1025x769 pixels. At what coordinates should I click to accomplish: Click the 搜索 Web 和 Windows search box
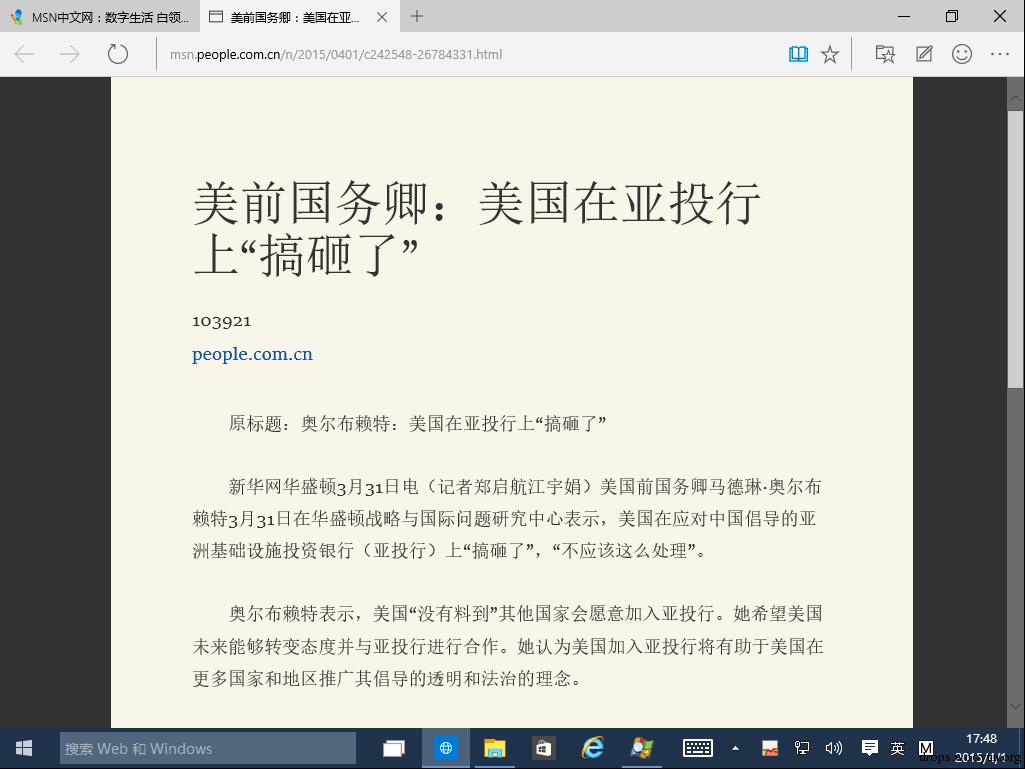tap(208, 748)
